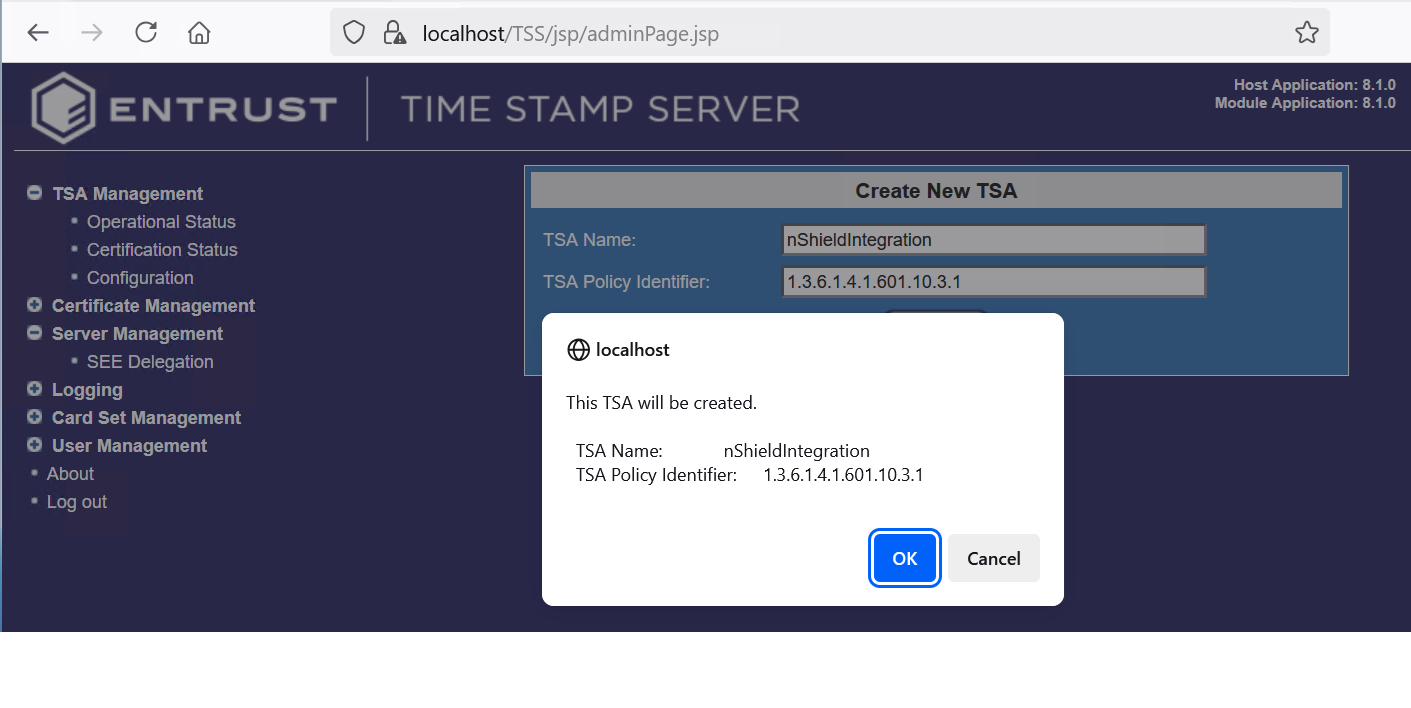Click the TSA Name input field
This screenshot has height=708, width=1411.
click(993, 239)
